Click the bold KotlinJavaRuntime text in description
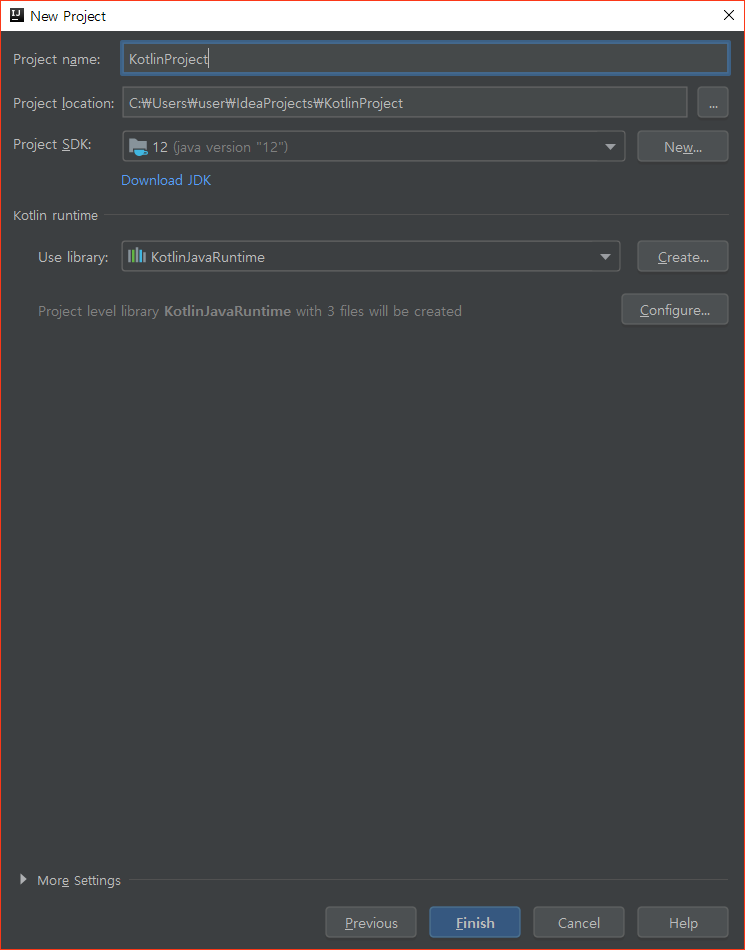 228,311
